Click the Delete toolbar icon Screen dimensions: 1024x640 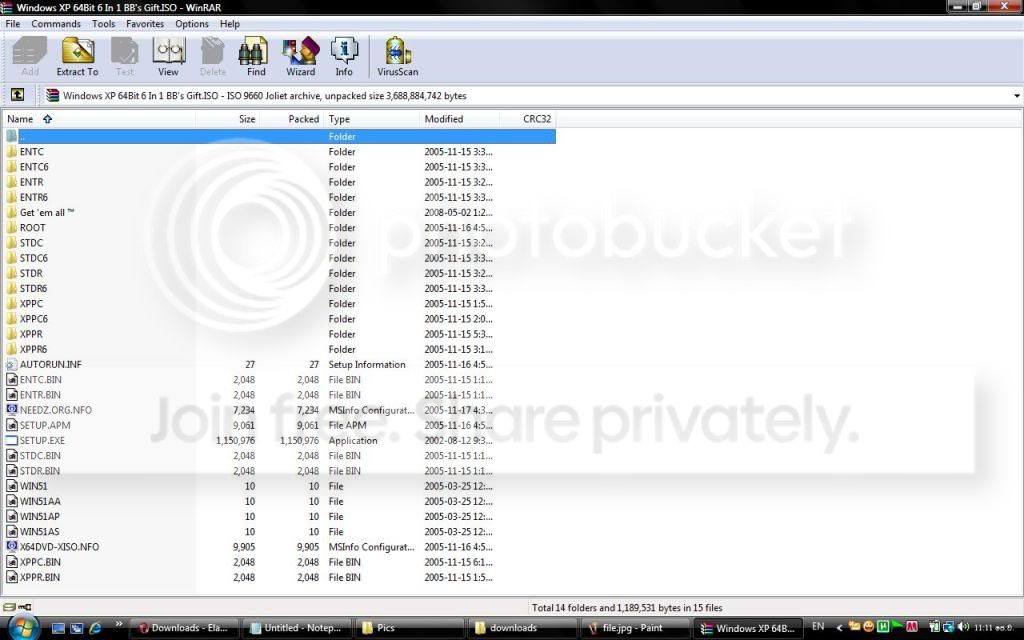tap(212, 56)
